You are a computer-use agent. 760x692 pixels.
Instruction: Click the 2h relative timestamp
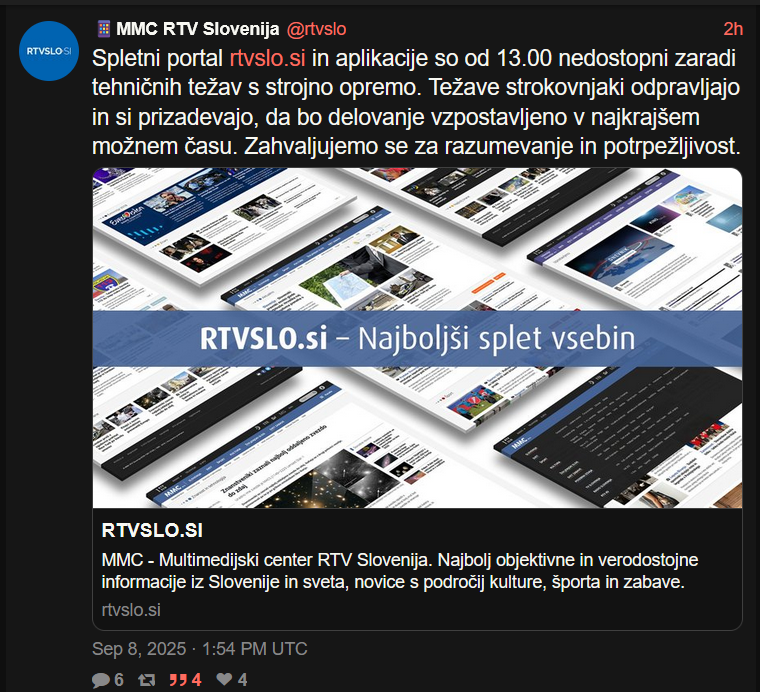[x=733, y=29]
